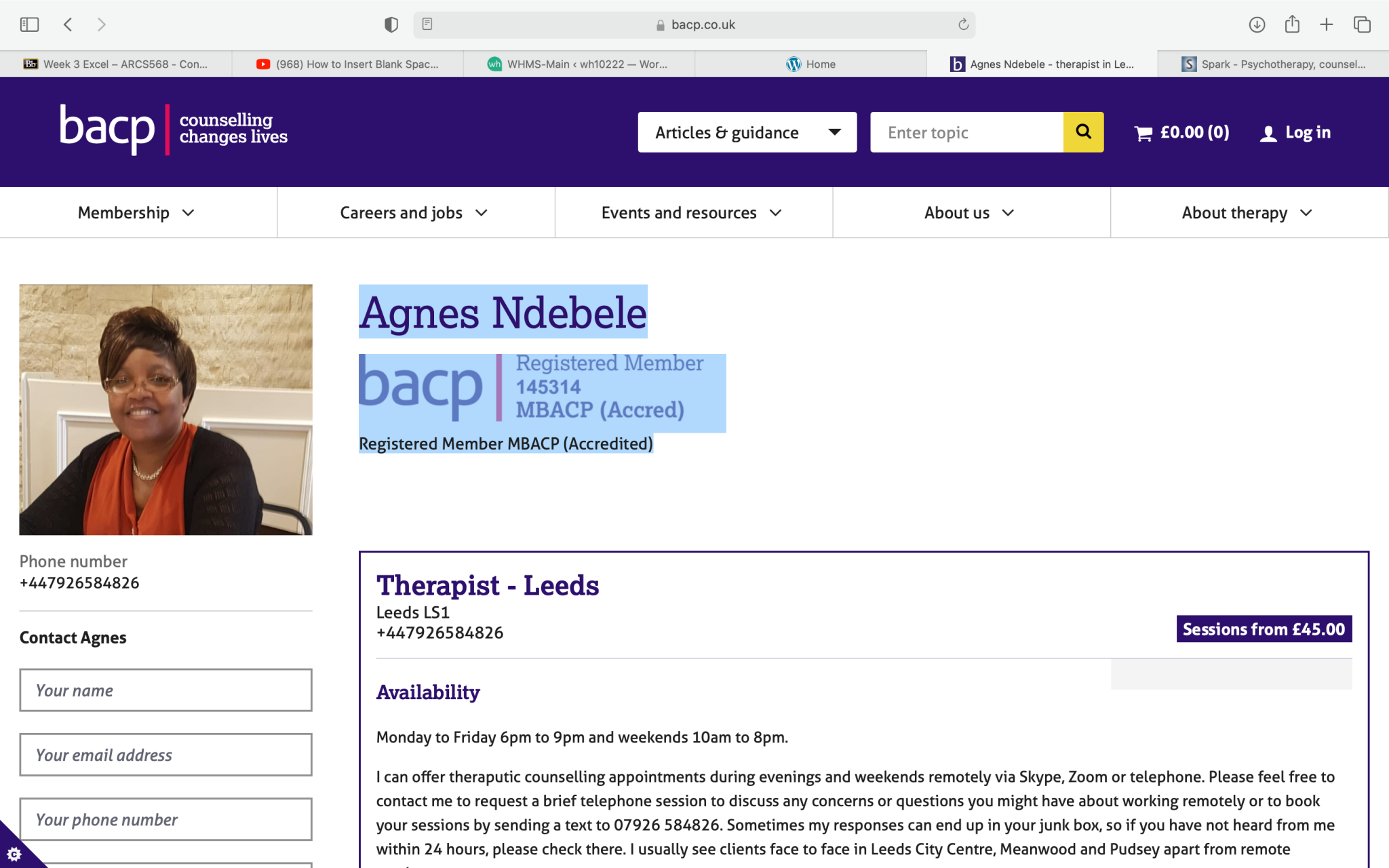
Task: Go back with the browser back arrow
Action: pyautogui.click(x=68, y=24)
